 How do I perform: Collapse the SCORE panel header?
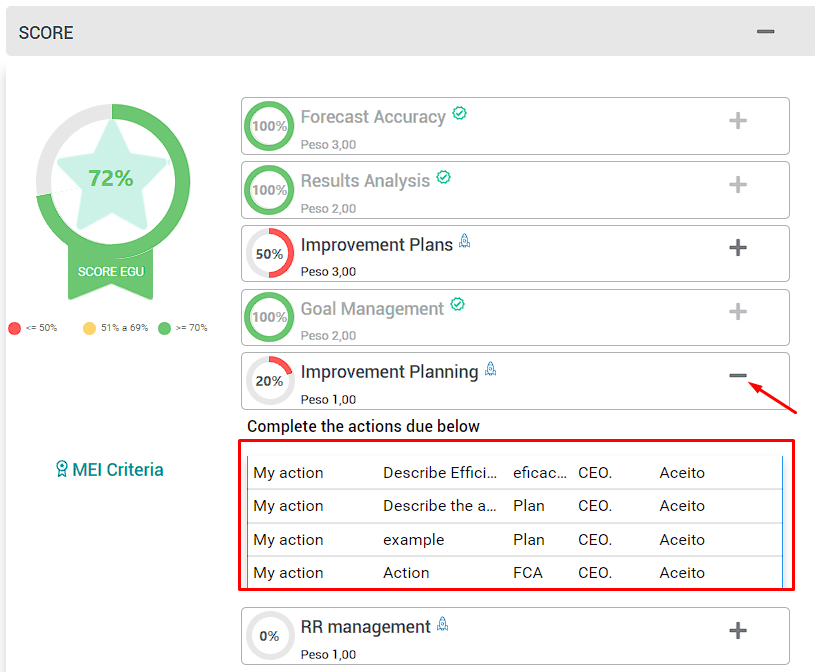[765, 32]
